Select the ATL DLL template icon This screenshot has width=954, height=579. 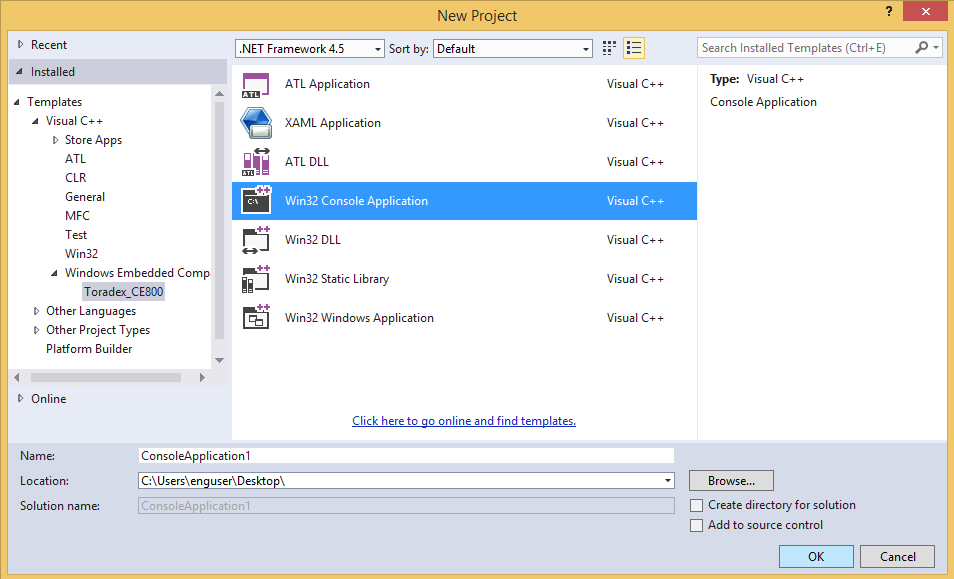[x=256, y=161]
